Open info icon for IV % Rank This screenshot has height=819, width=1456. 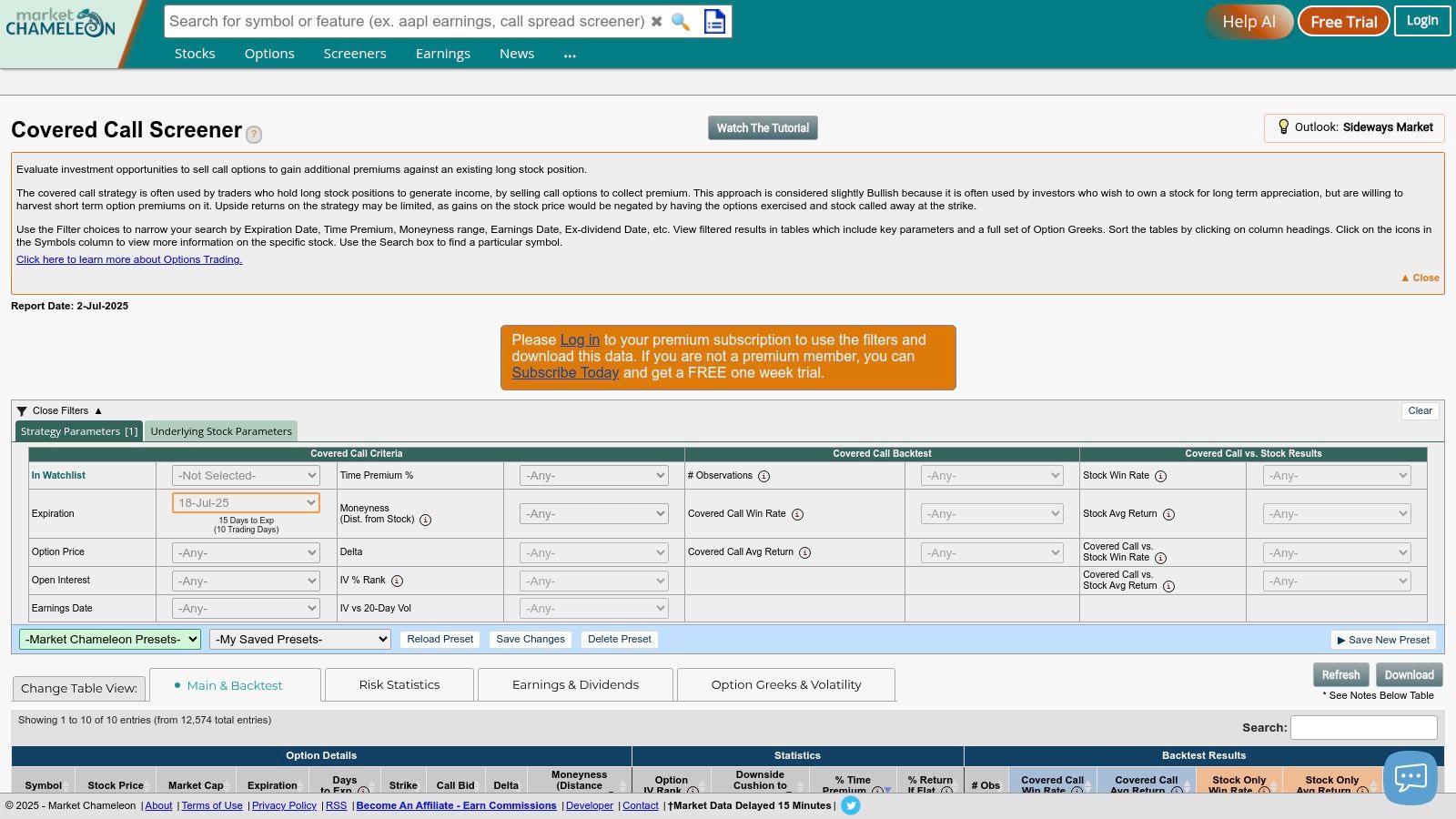(397, 581)
